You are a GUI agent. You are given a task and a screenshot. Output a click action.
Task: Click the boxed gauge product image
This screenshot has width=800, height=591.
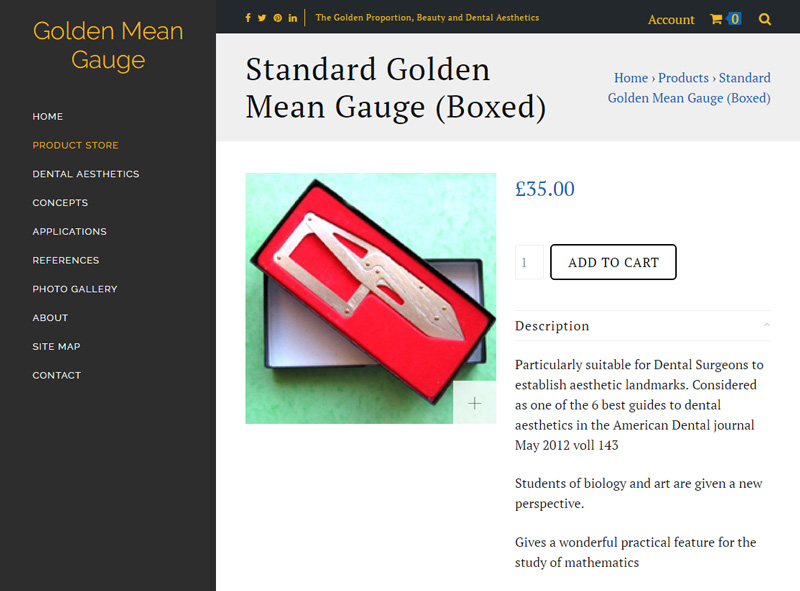[370, 298]
